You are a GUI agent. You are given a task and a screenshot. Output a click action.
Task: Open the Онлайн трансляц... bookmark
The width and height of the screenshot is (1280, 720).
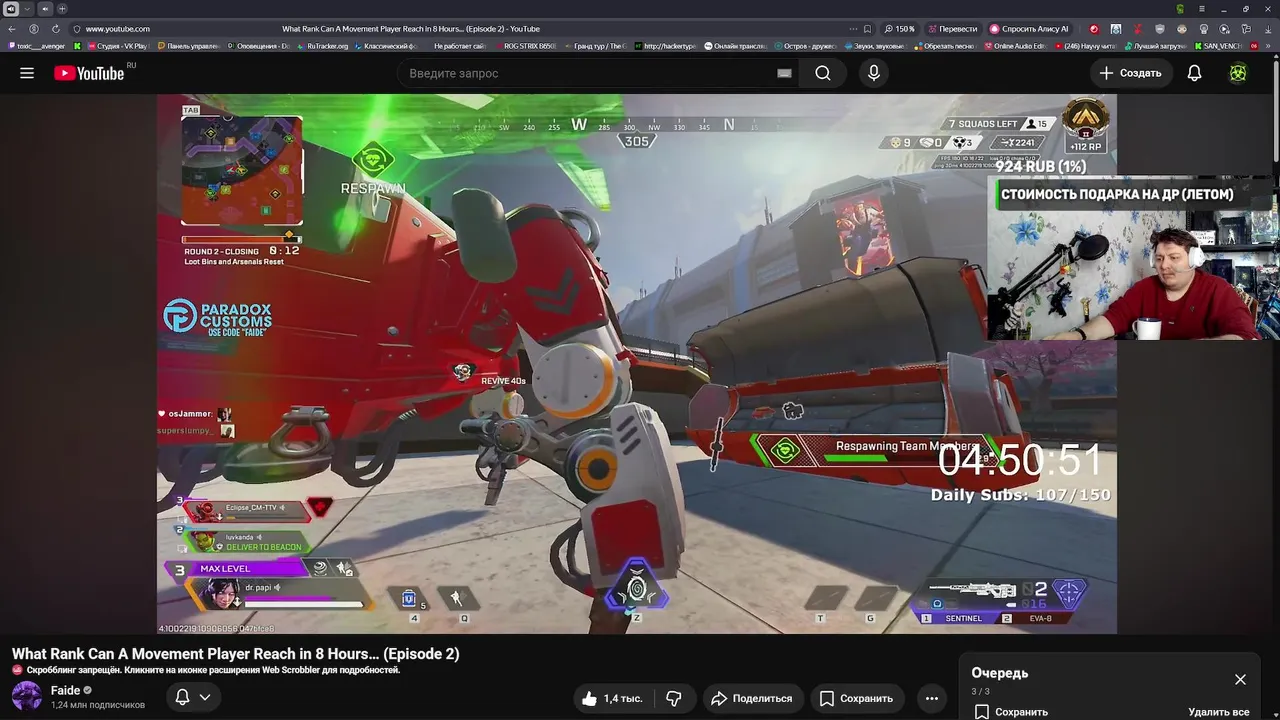pyautogui.click(x=735, y=46)
